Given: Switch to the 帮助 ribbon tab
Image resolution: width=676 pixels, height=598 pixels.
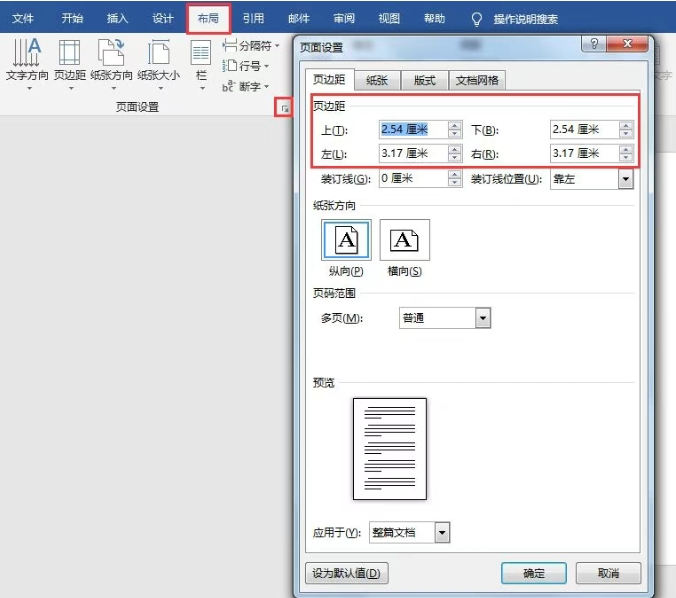Looking at the screenshot, I should coord(434,19).
